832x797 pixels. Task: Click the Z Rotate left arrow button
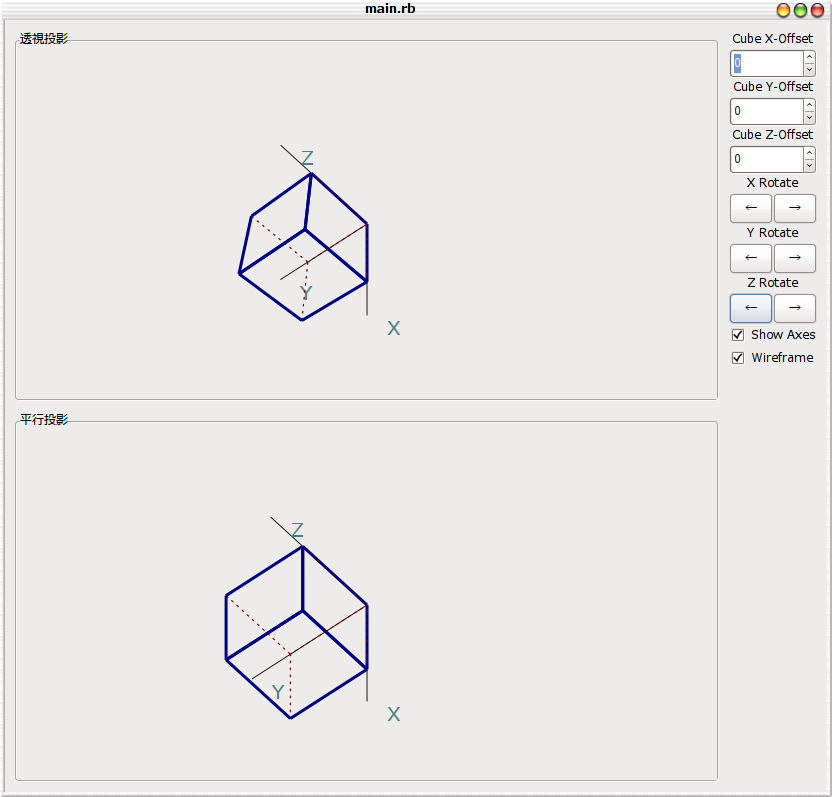click(x=750, y=308)
